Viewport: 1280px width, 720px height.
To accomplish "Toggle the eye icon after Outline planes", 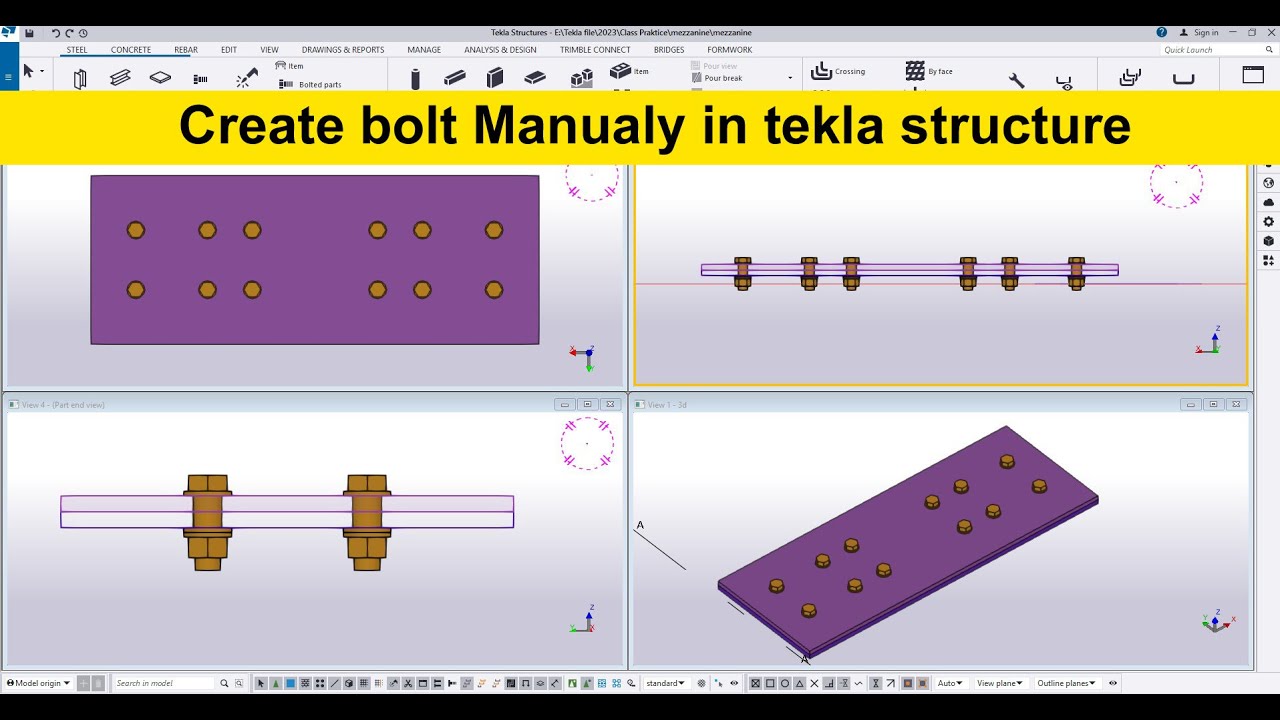I will pos(1113,683).
